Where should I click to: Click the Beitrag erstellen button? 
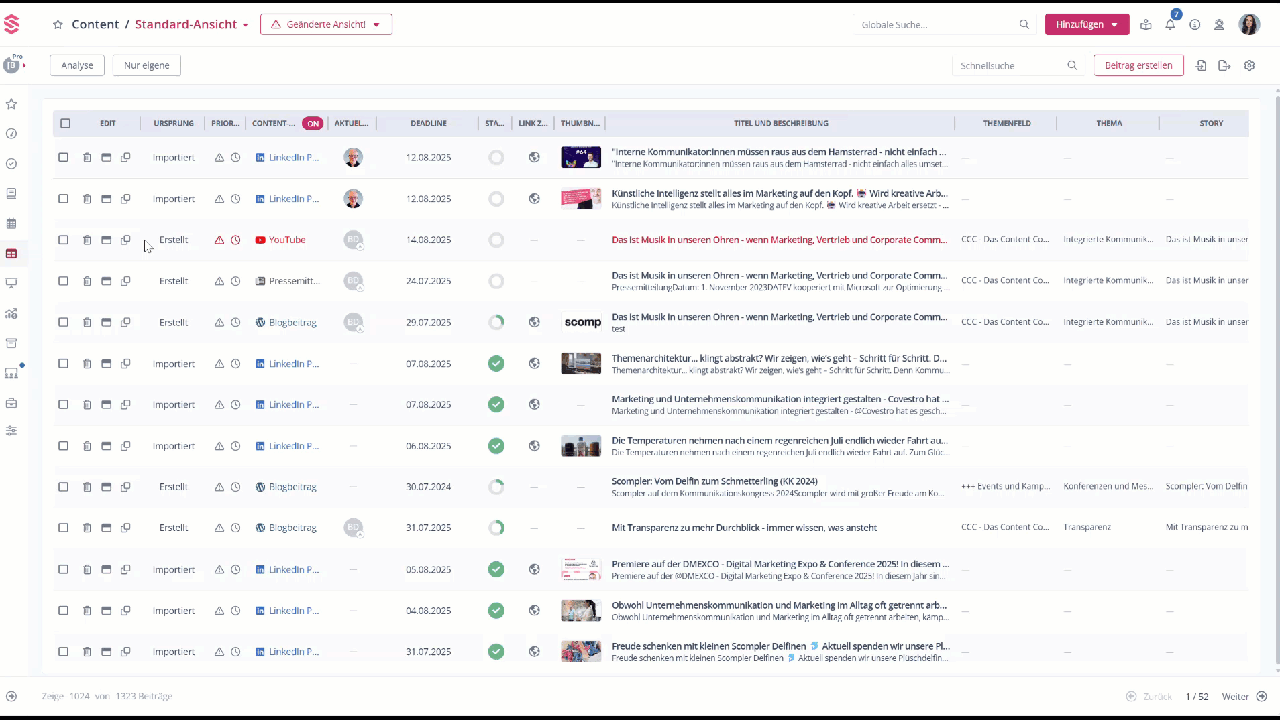coord(1139,66)
